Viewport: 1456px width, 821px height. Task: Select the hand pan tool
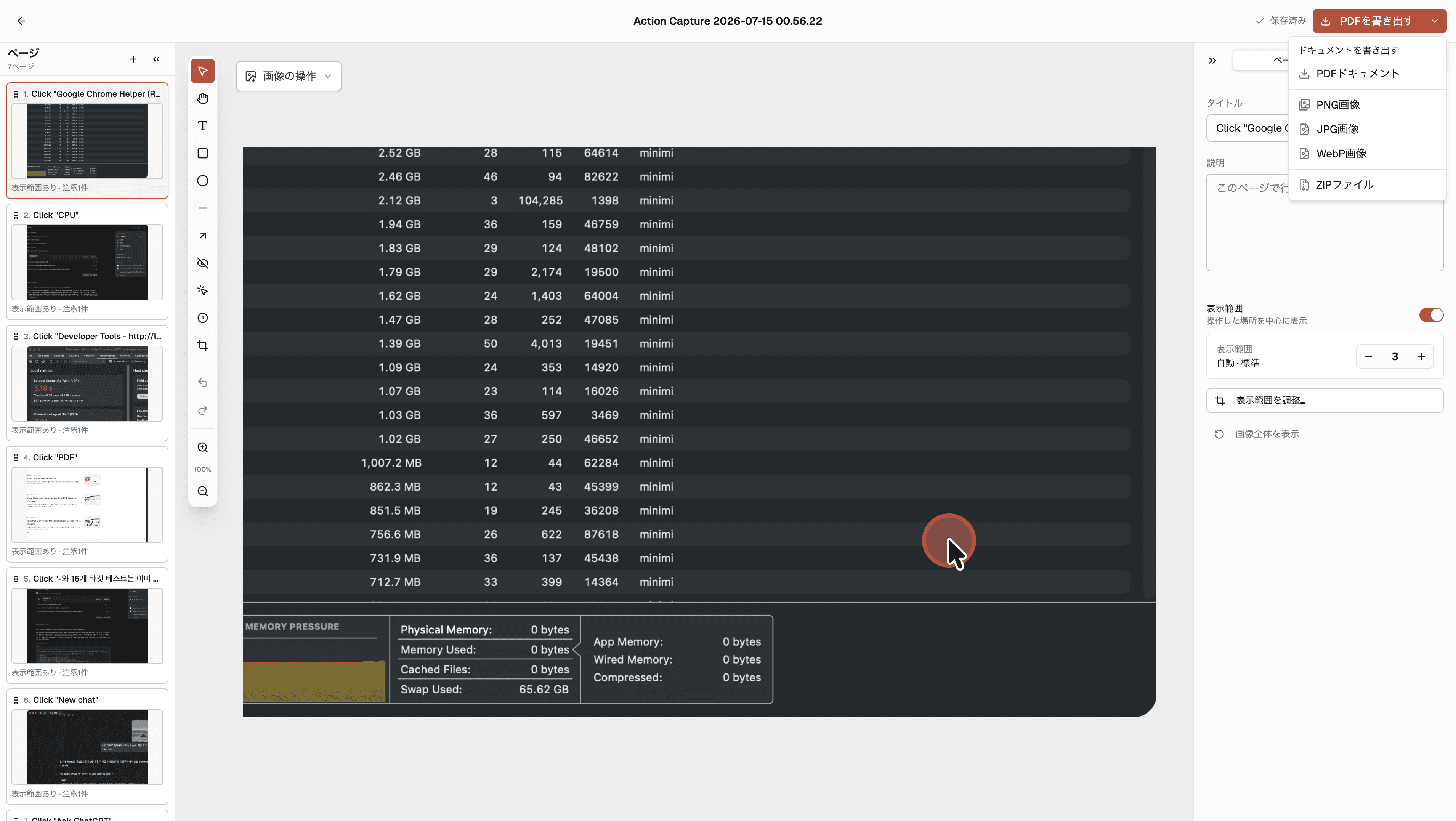(x=202, y=98)
